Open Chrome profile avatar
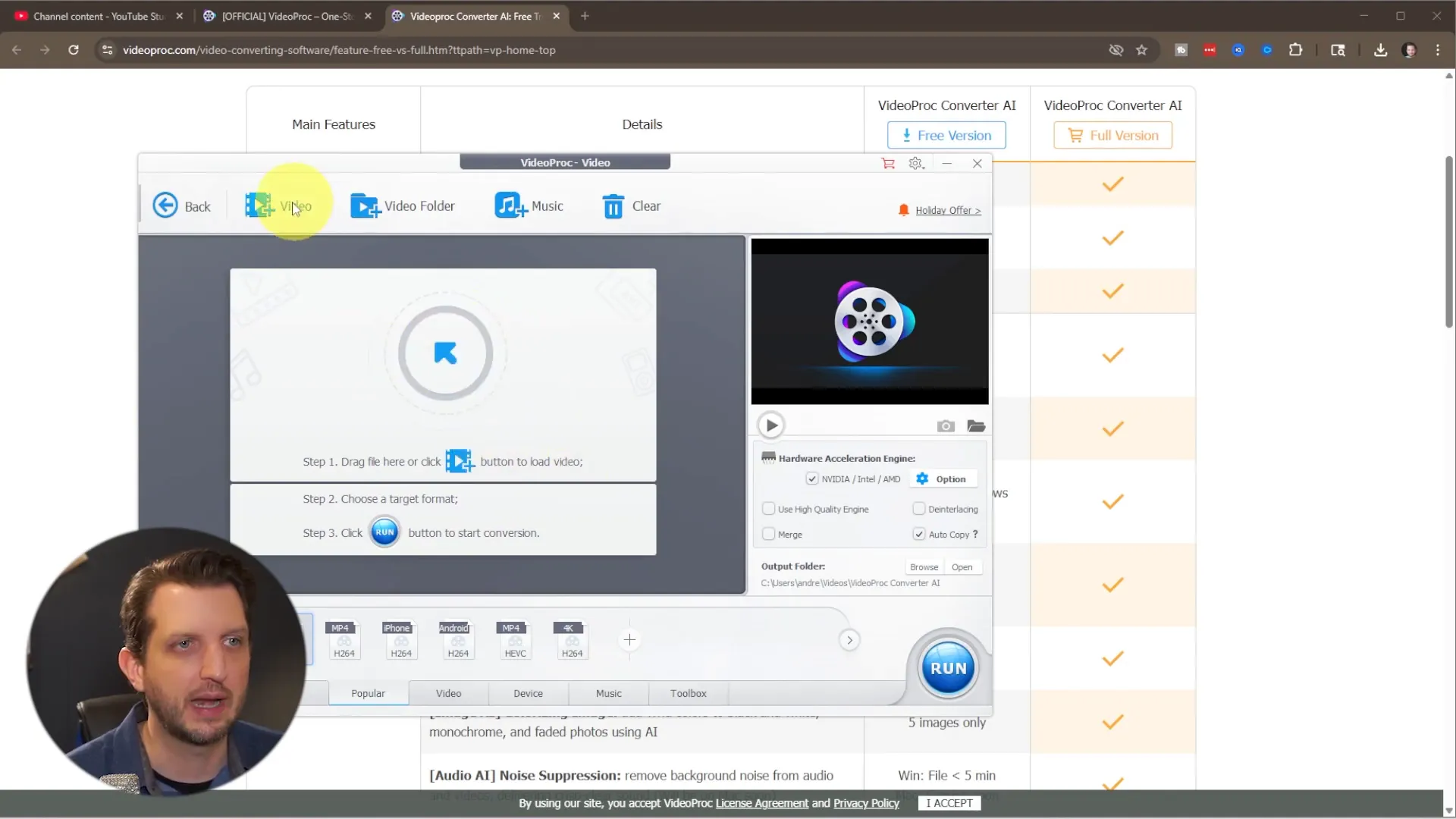 [x=1409, y=50]
